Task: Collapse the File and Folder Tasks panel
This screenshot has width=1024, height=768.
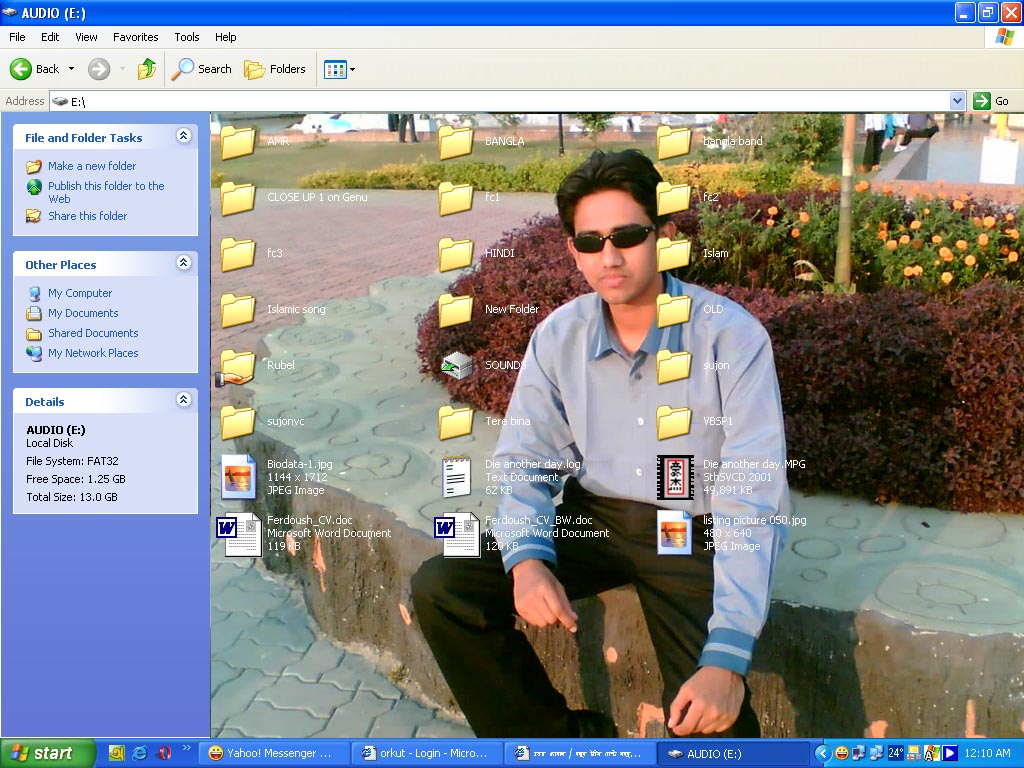Action: click(x=184, y=136)
